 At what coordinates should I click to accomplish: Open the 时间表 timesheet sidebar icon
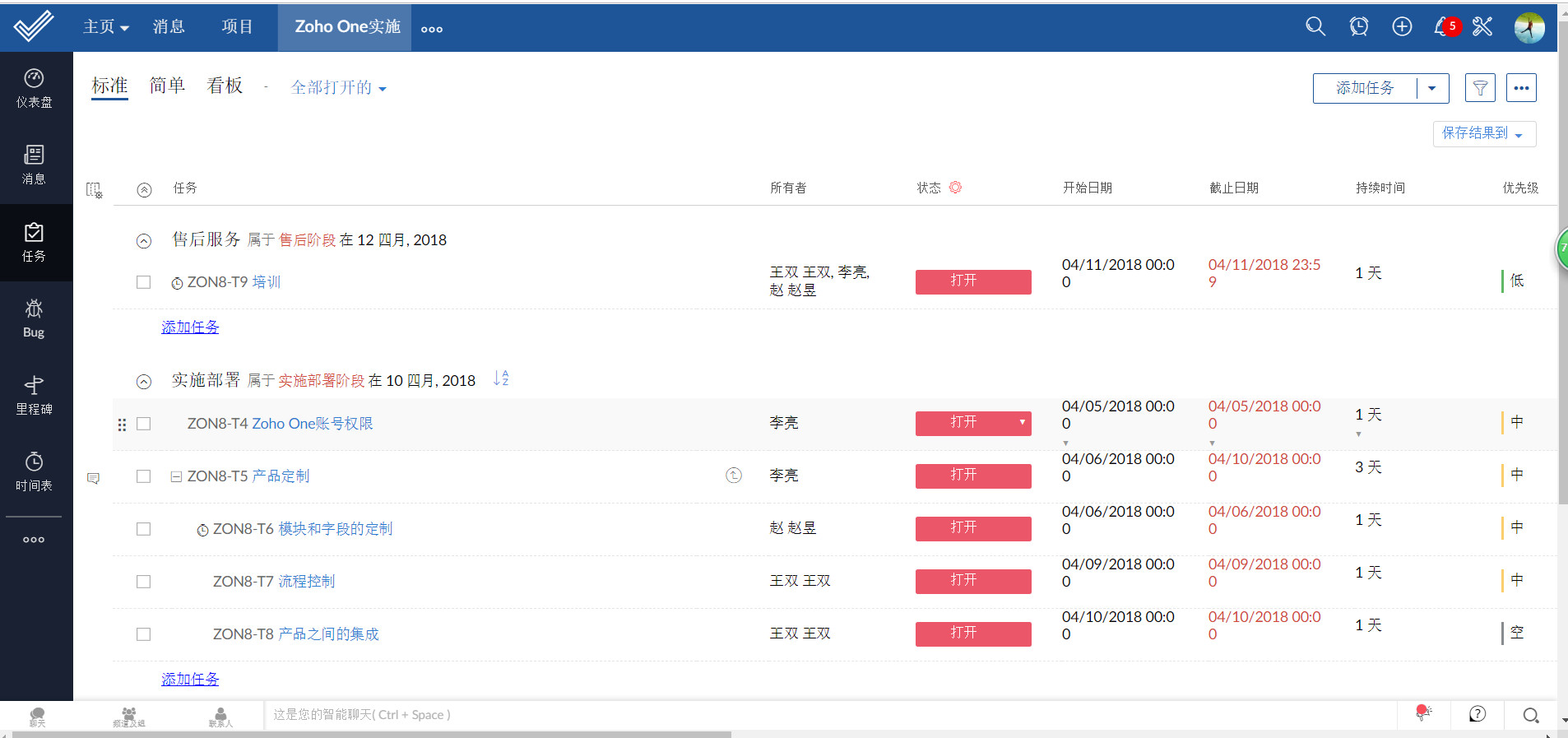tap(34, 471)
